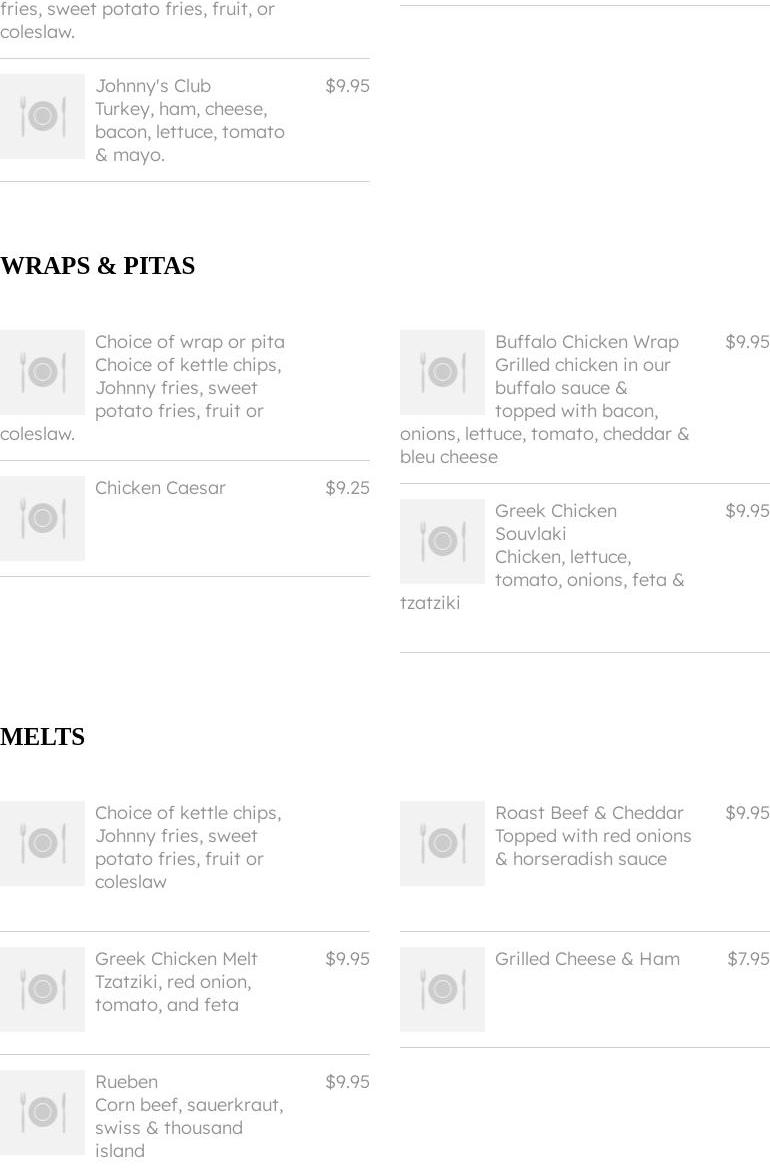Select the Chicken Caesar menu item
Screen dimensions: 770x1173
click(160, 488)
